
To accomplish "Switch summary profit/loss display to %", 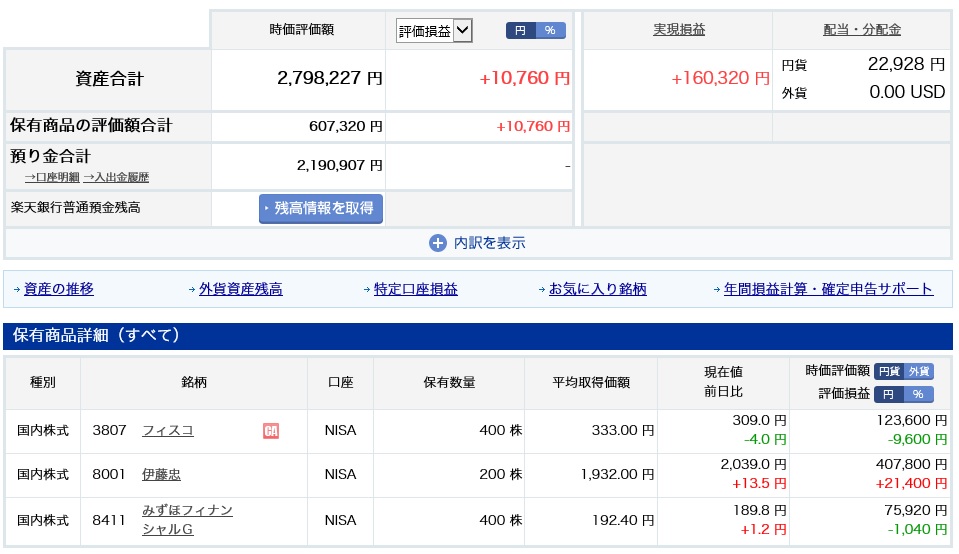I will click(x=550, y=31).
